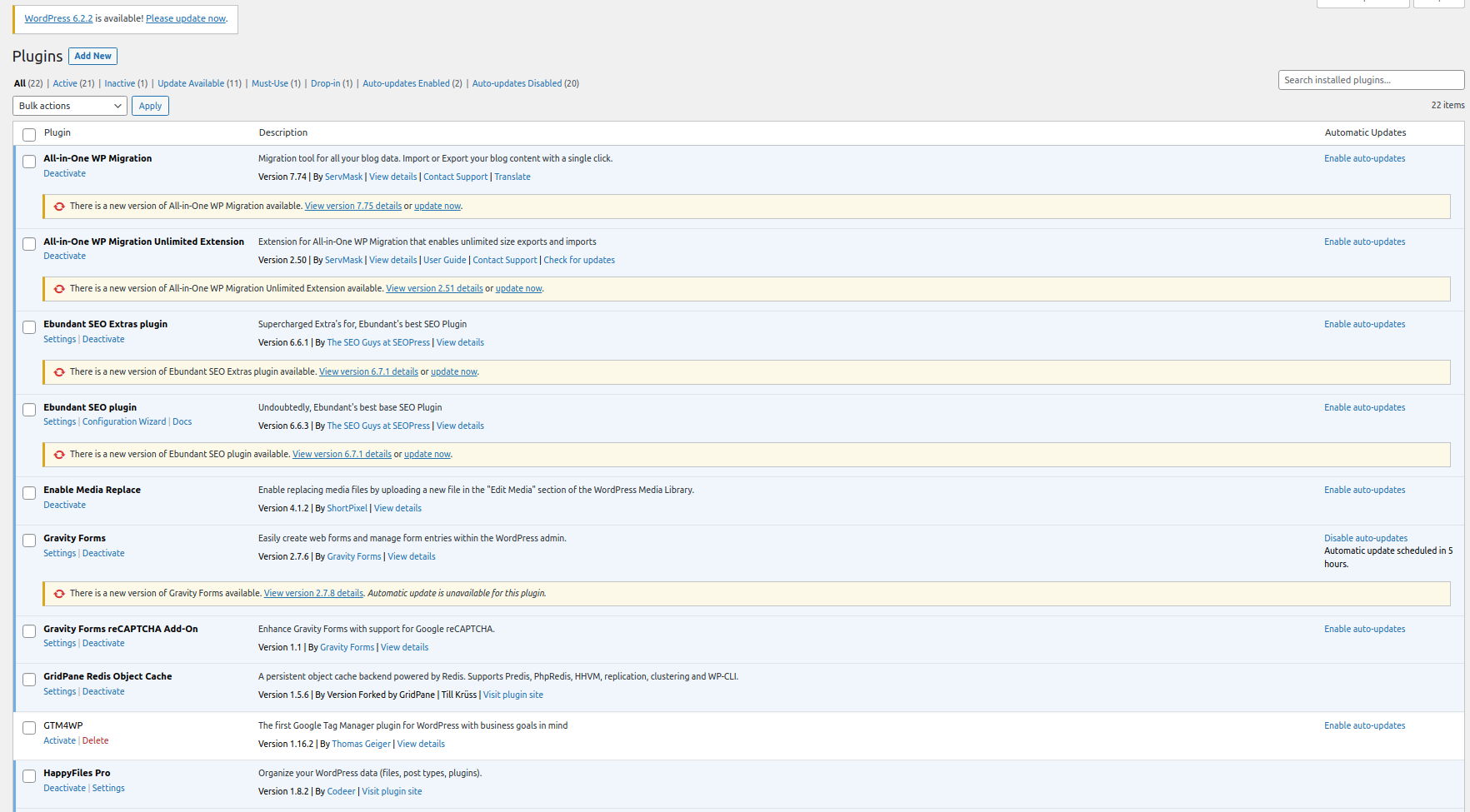Viewport: 1470px width, 812px height.
Task: Click the update icon in All-in-One WP Migration notice
Action: pos(59,207)
